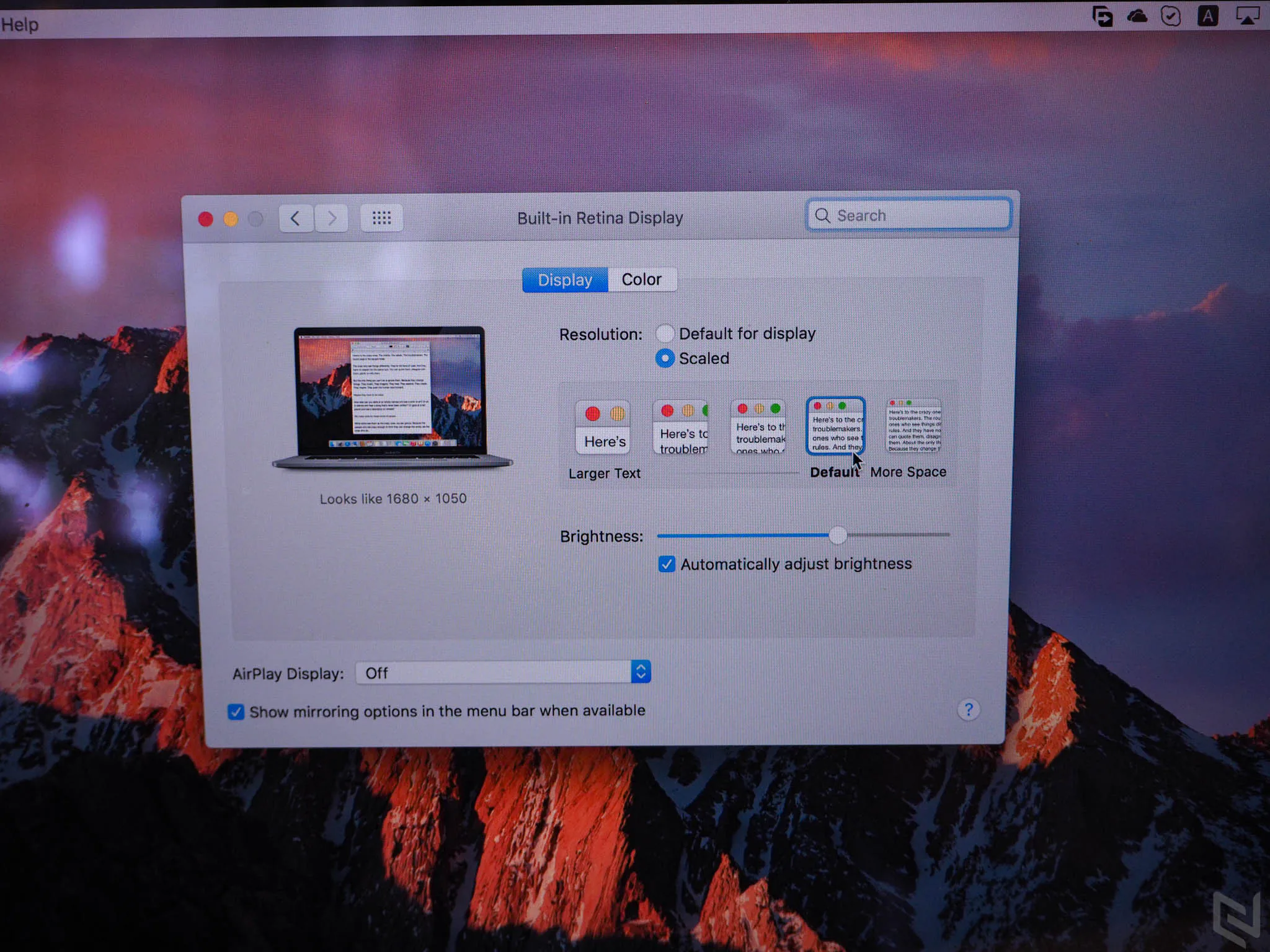Choose the 'Larger Text' scaling thumbnail
The image size is (1270, 952).
[x=603, y=428]
